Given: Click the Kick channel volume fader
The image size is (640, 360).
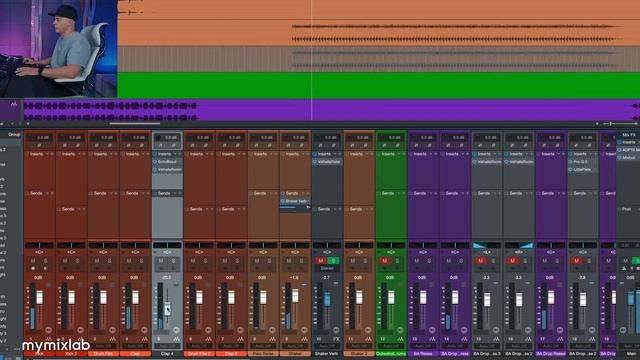Looking at the screenshot, I should tap(40, 297).
